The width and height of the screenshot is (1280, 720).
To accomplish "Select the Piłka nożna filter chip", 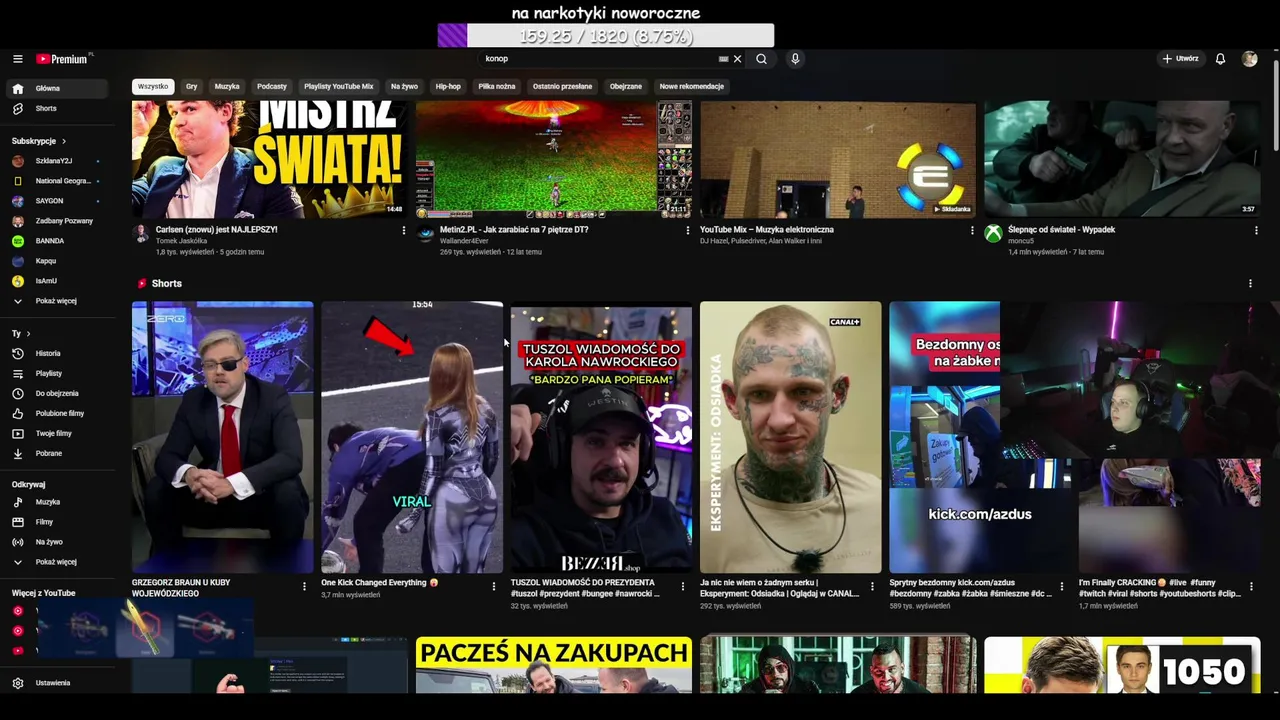I will pos(497,86).
